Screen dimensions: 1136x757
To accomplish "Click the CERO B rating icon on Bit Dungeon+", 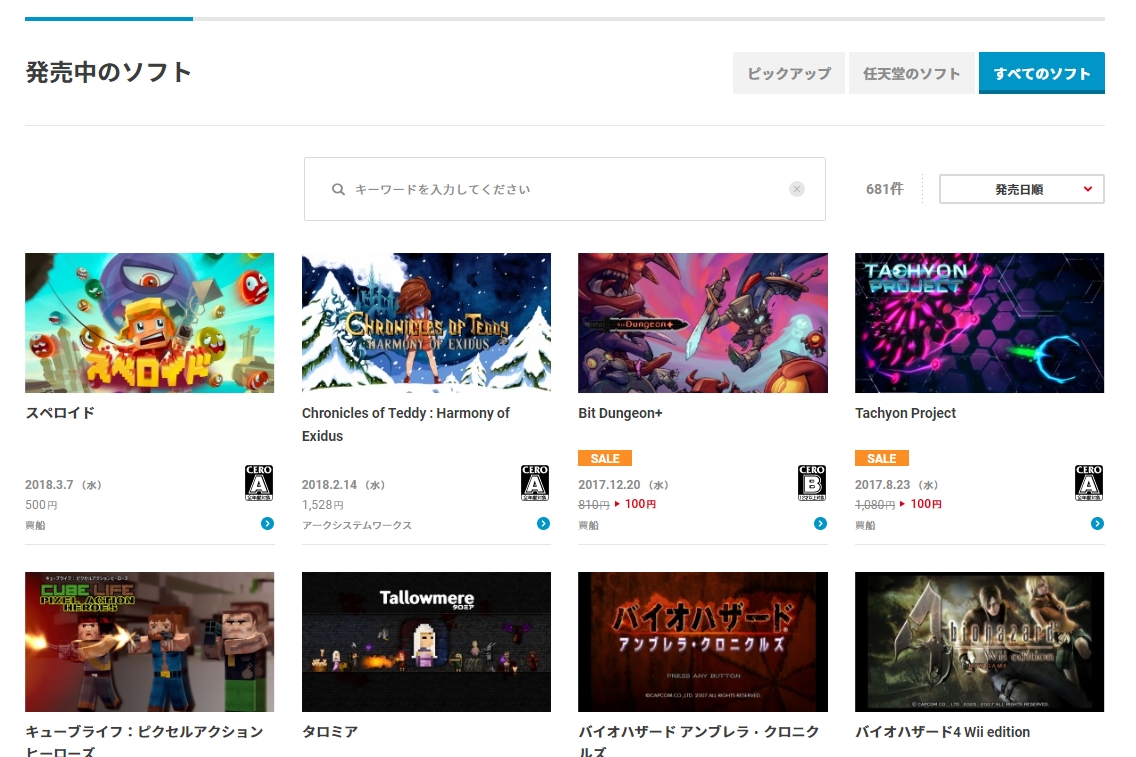I will pyautogui.click(x=811, y=483).
